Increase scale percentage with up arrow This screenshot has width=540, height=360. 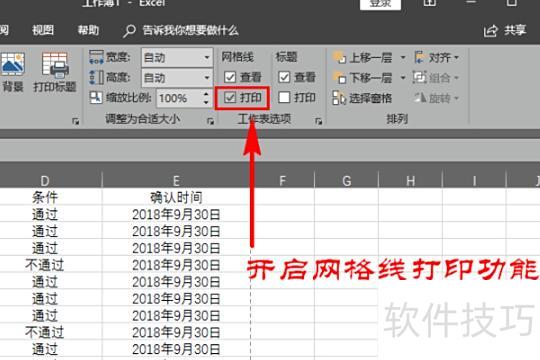[206, 94]
